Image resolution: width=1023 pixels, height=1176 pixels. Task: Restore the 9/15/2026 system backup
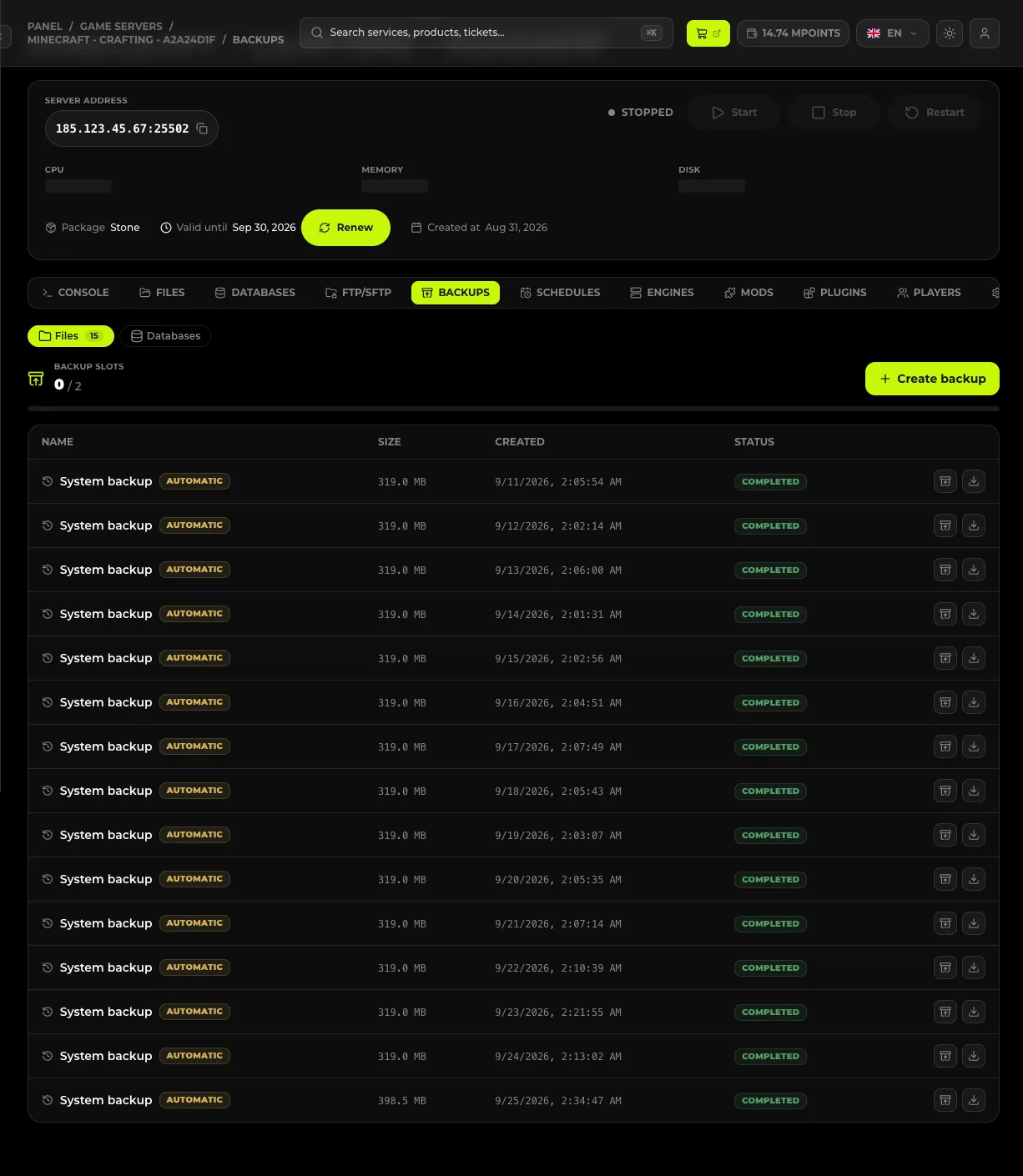(x=945, y=658)
